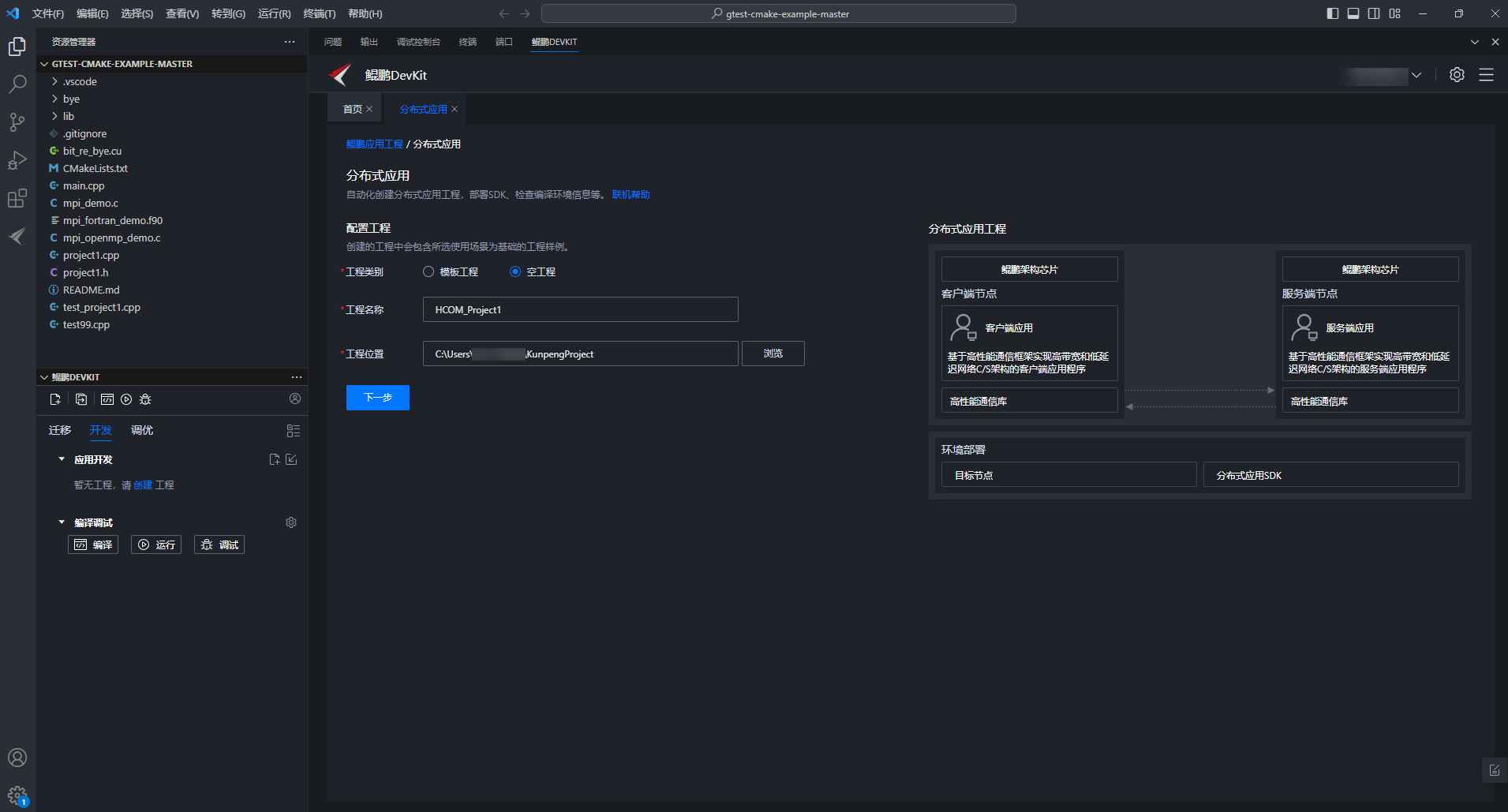The width and height of the screenshot is (1508, 812).
Task: Switch to 首页 tab in DevKit
Action: (x=353, y=109)
